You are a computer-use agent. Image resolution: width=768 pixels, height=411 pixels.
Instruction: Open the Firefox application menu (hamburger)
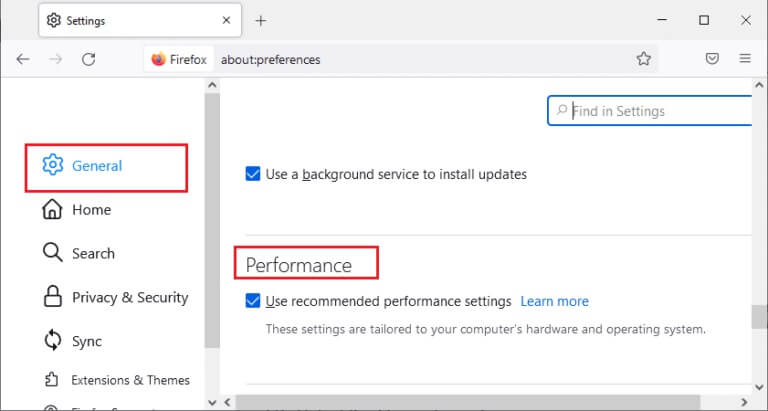point(745,59)
